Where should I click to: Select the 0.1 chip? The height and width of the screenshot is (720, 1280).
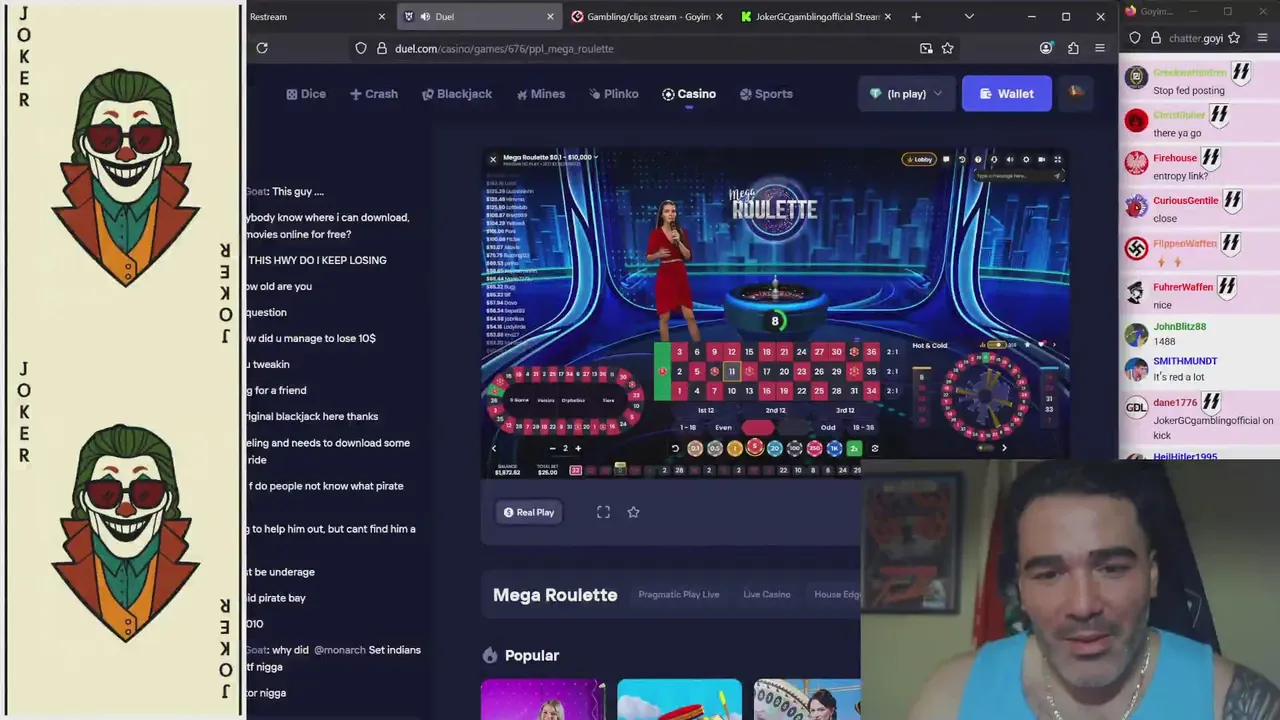point(695,448)
